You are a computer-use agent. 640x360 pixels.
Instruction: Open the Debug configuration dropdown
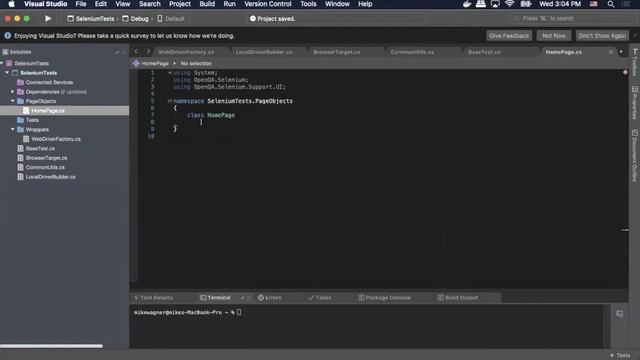point(136,18)
